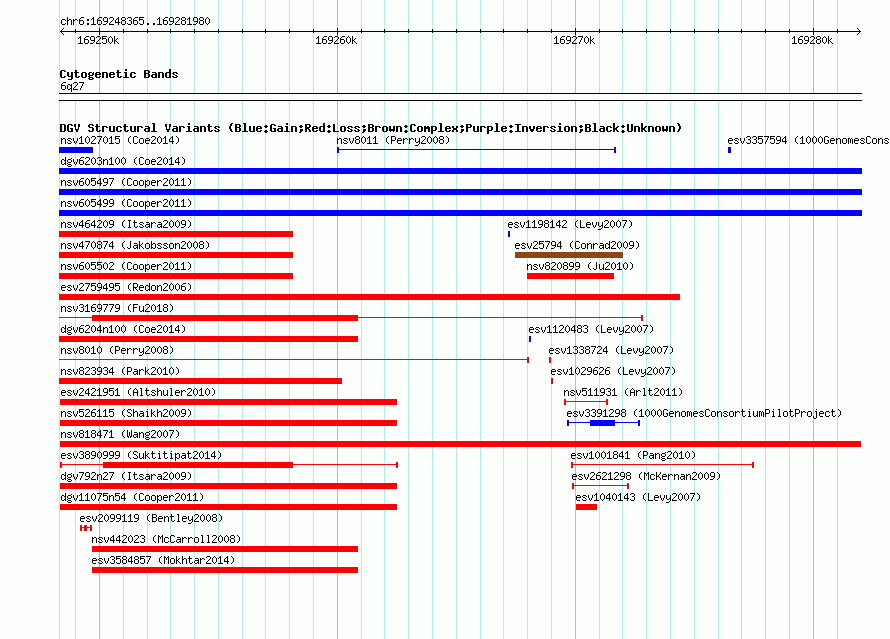Select nsv526115 (Shaikh2009) label
890x639 pixels.
pos(126,413)
